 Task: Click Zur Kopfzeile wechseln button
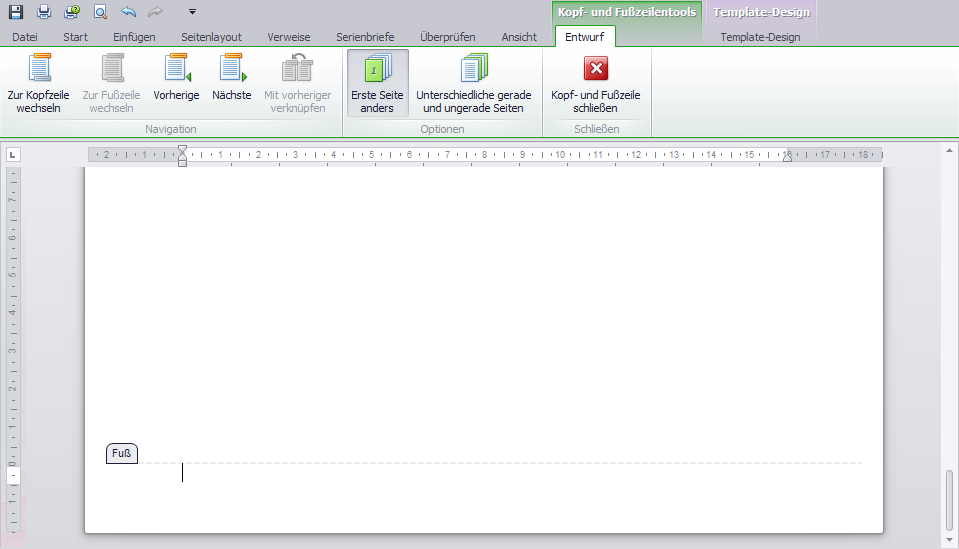[39, 83]
